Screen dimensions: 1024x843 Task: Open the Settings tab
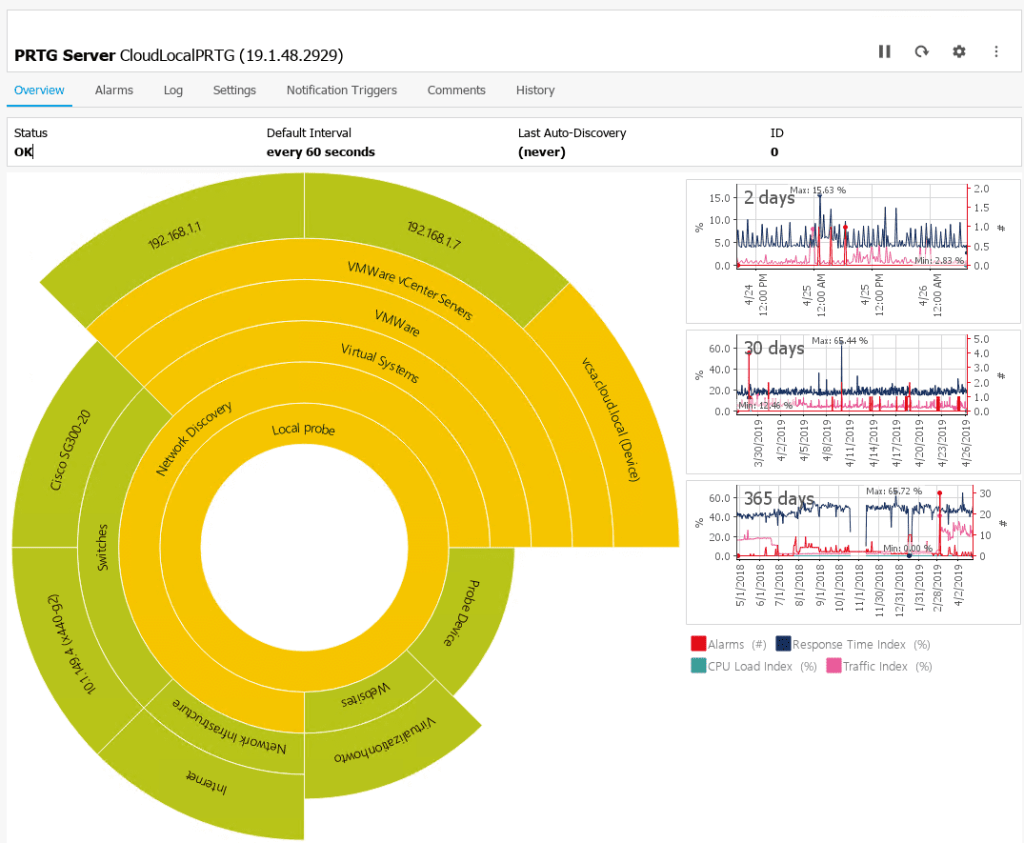point(234,90)
